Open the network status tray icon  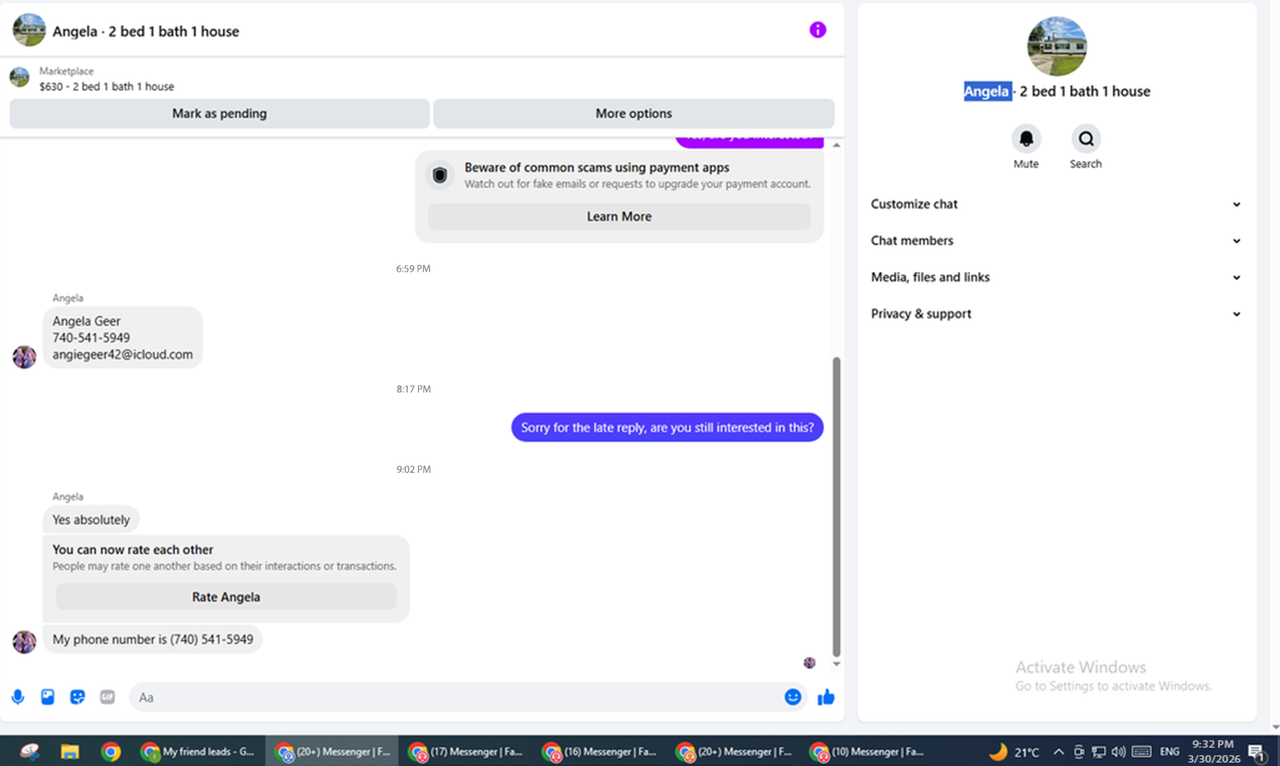click(1098, 752)
